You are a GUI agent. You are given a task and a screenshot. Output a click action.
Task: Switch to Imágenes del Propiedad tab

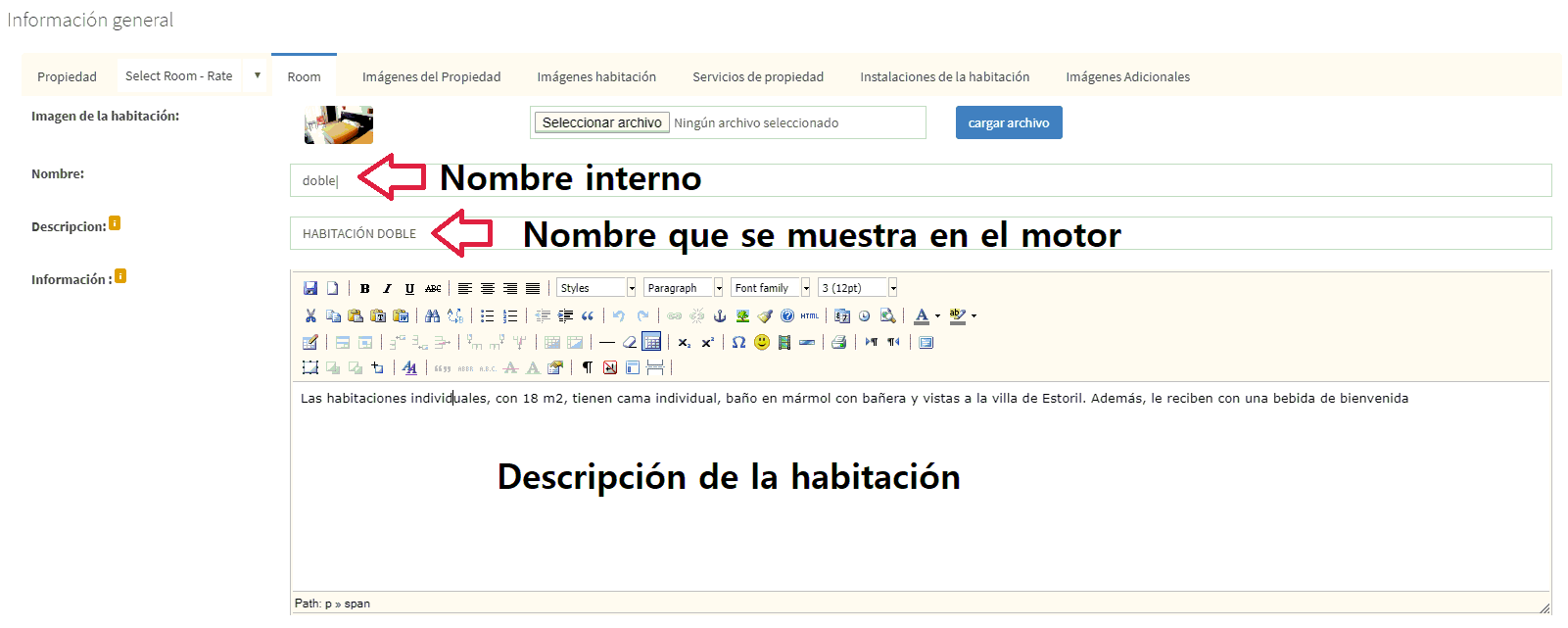pos(431,76)
